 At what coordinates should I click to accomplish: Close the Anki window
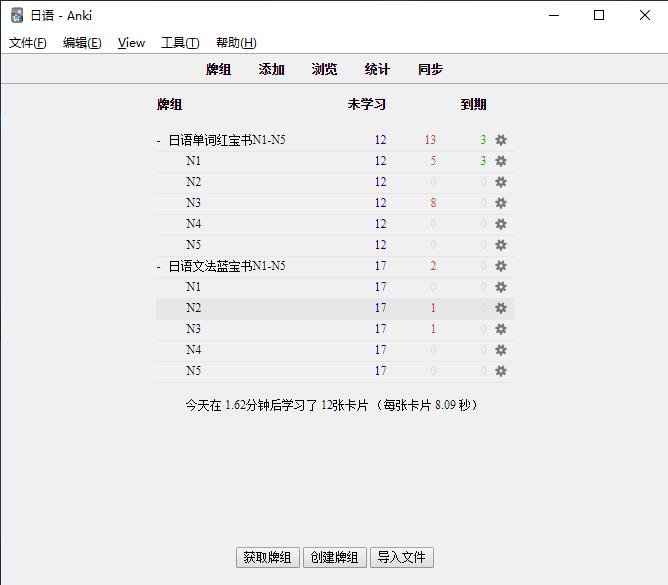click(x=645, y=15)
